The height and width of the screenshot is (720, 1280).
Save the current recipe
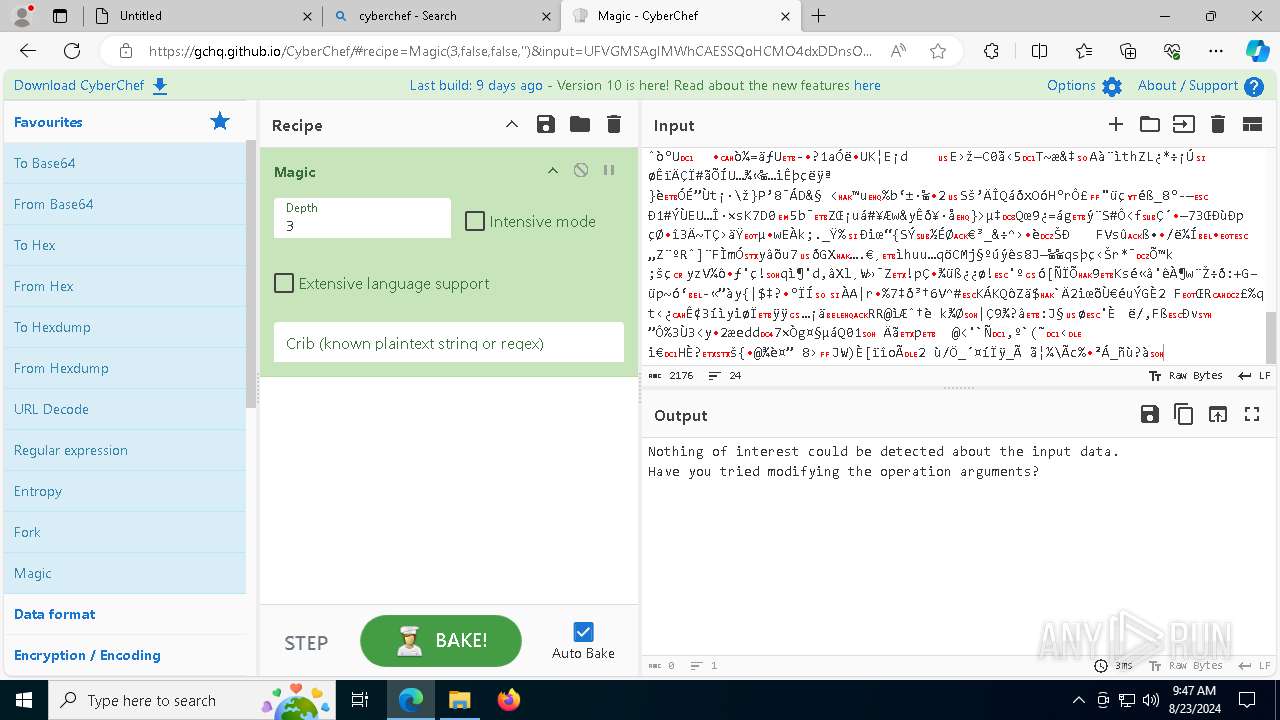click(x=546, y=124)
